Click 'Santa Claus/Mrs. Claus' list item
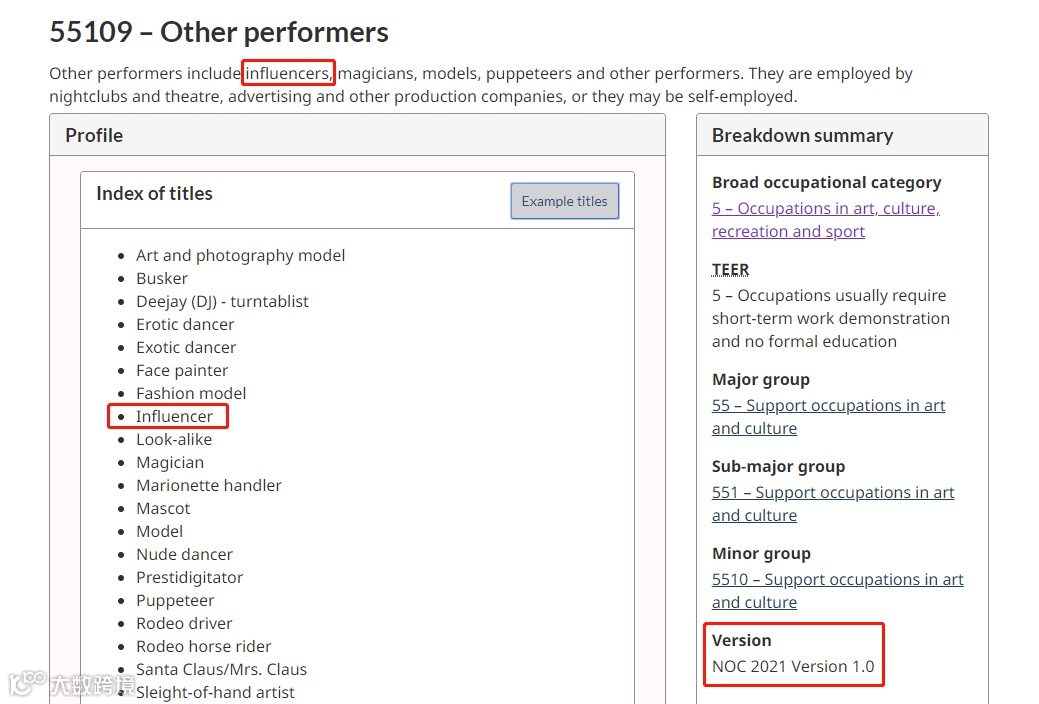 [221, 670]
